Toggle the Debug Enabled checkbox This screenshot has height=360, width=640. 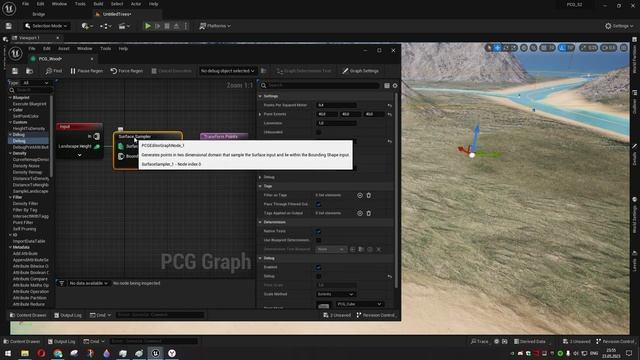(x=318, y=267)
